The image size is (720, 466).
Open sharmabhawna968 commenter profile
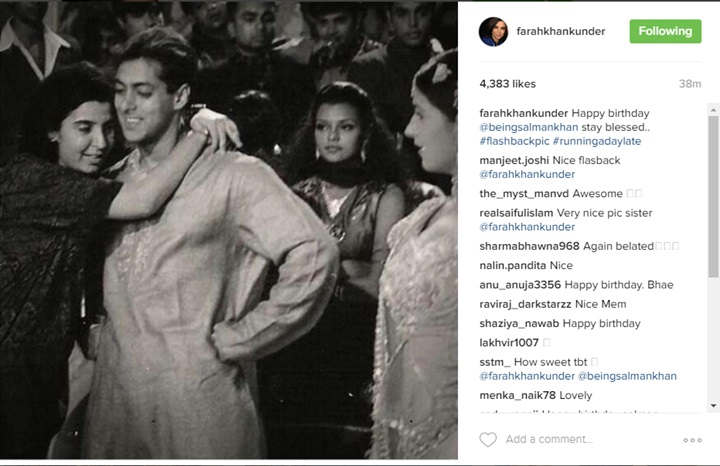[529, 246]
